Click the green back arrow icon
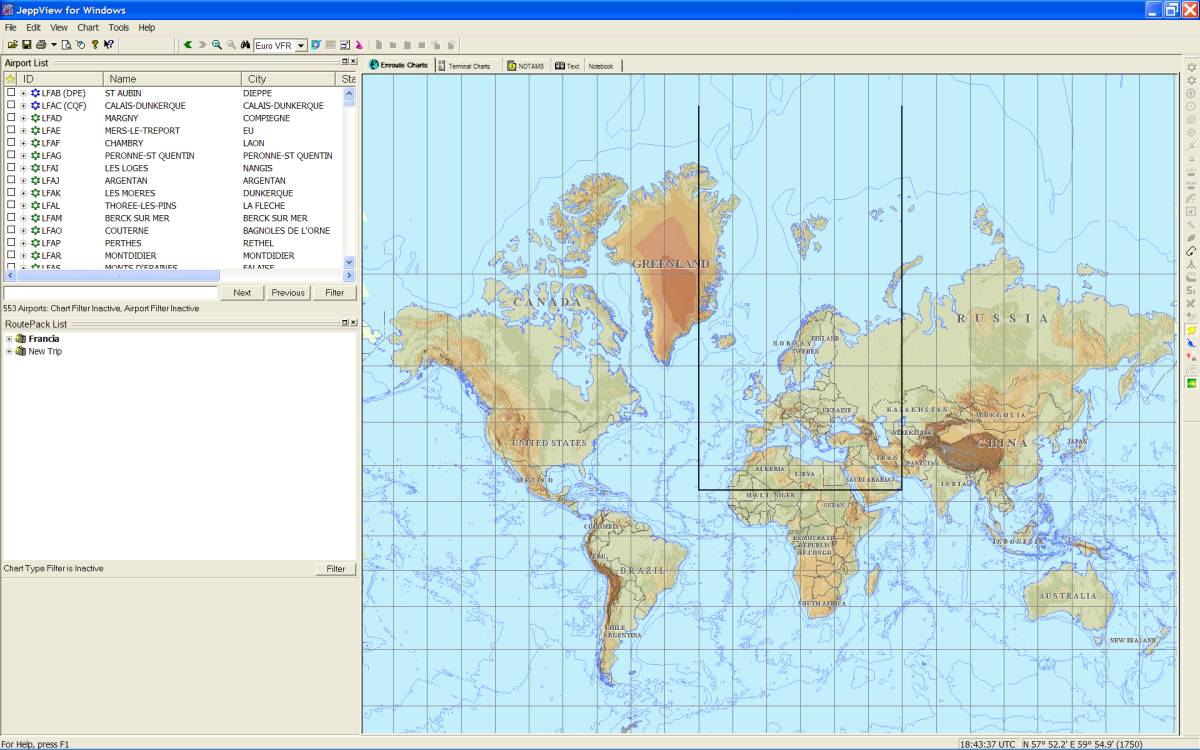1200x750 pixels. click(187, 45)
